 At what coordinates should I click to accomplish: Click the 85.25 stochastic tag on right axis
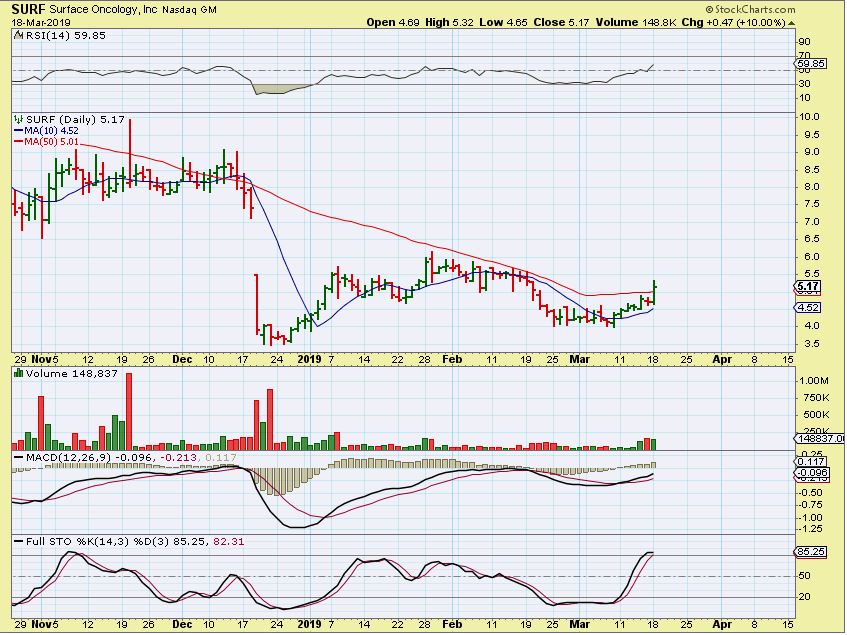coord(811,552)
